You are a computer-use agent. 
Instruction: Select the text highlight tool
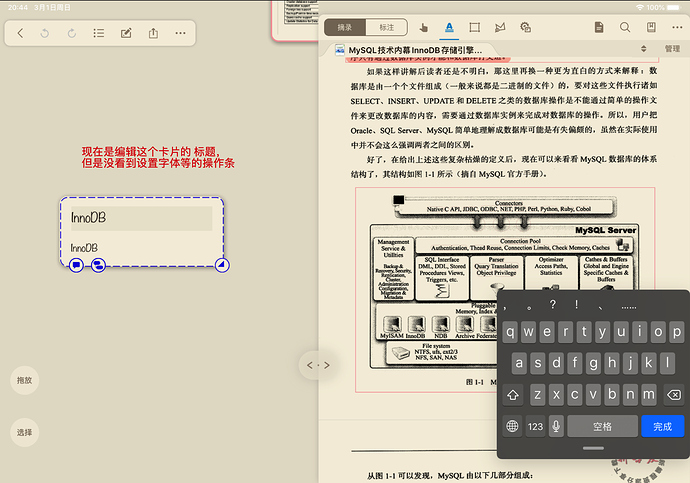(x=449, y=27)
